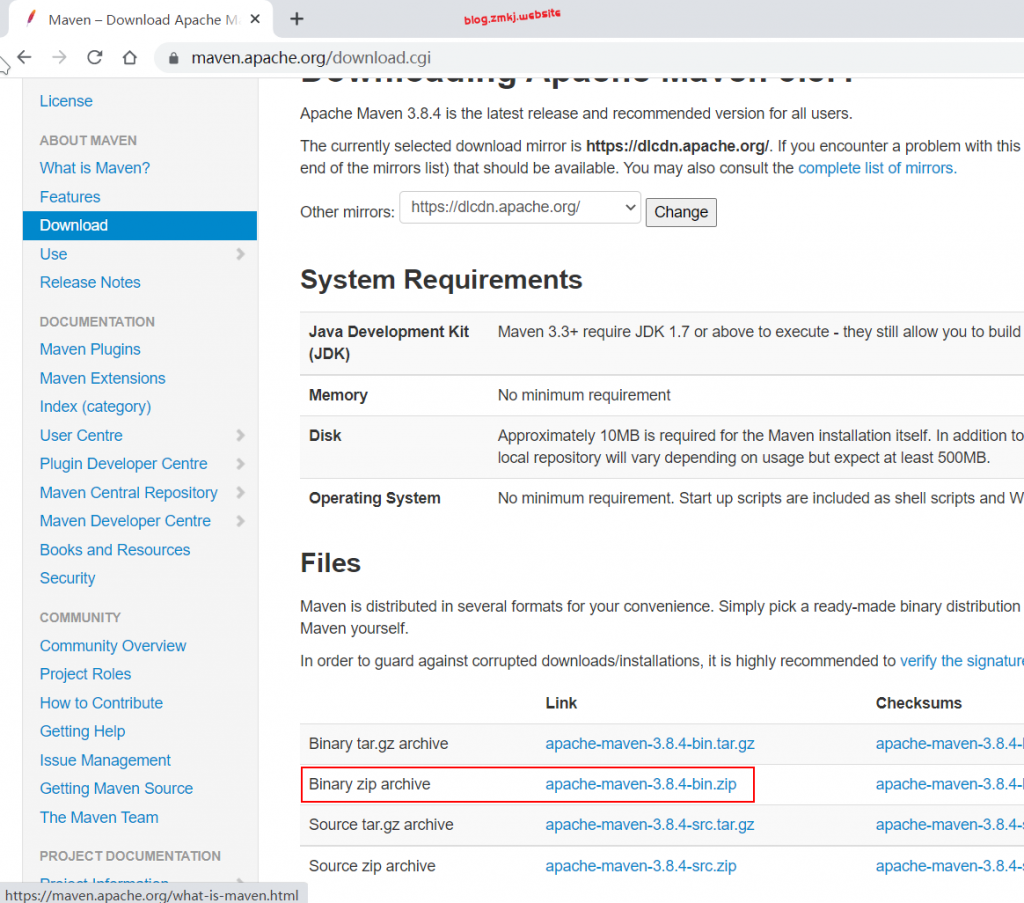Image resolution: width=1024 pixels, height=903 pixels.
Task: Open Project Roles link
Action: click(x=86, y=674)
